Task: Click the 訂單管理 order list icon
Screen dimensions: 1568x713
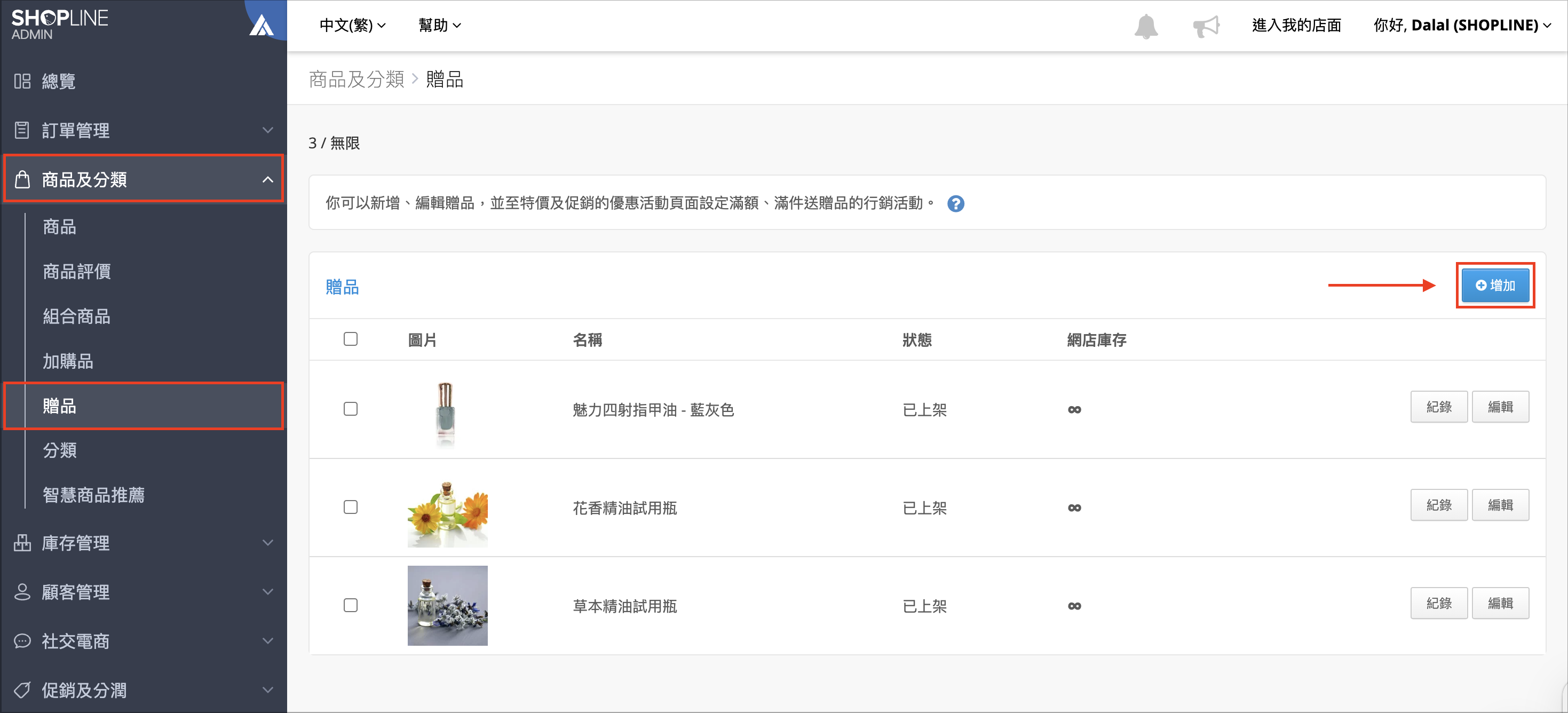Action: click(22, 130)
